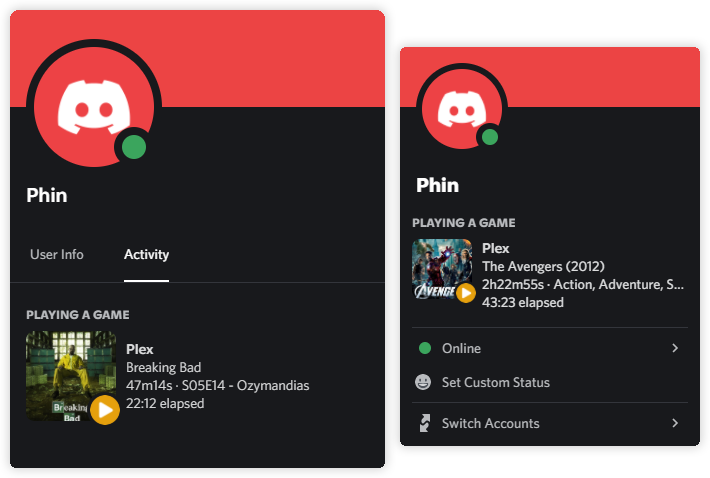710x478 pixels.
Task: Open Switch Accounts option
Action: (x=550, y=423)
